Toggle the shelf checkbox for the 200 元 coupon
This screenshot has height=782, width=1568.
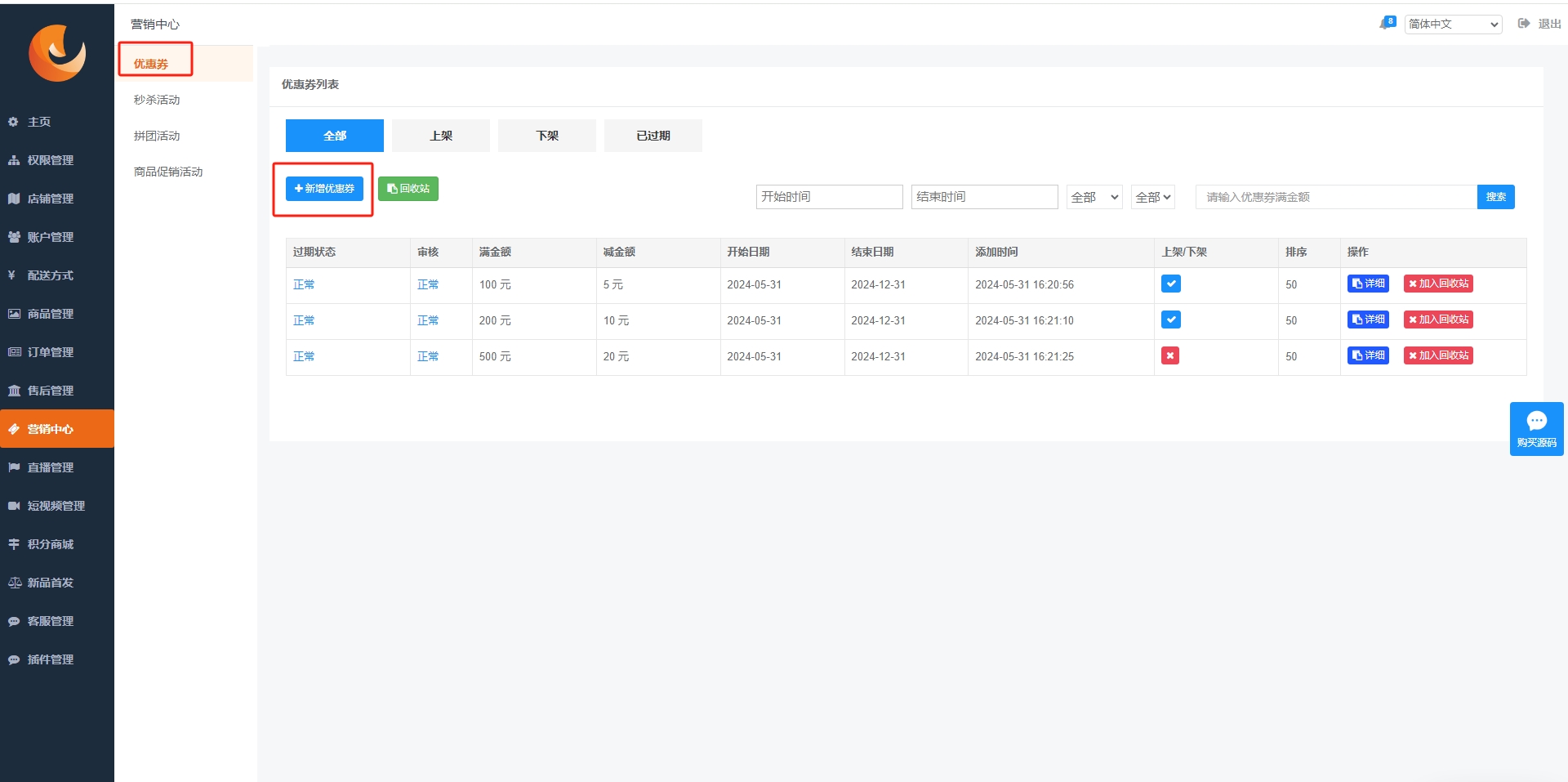click(x=1170, y=320)
